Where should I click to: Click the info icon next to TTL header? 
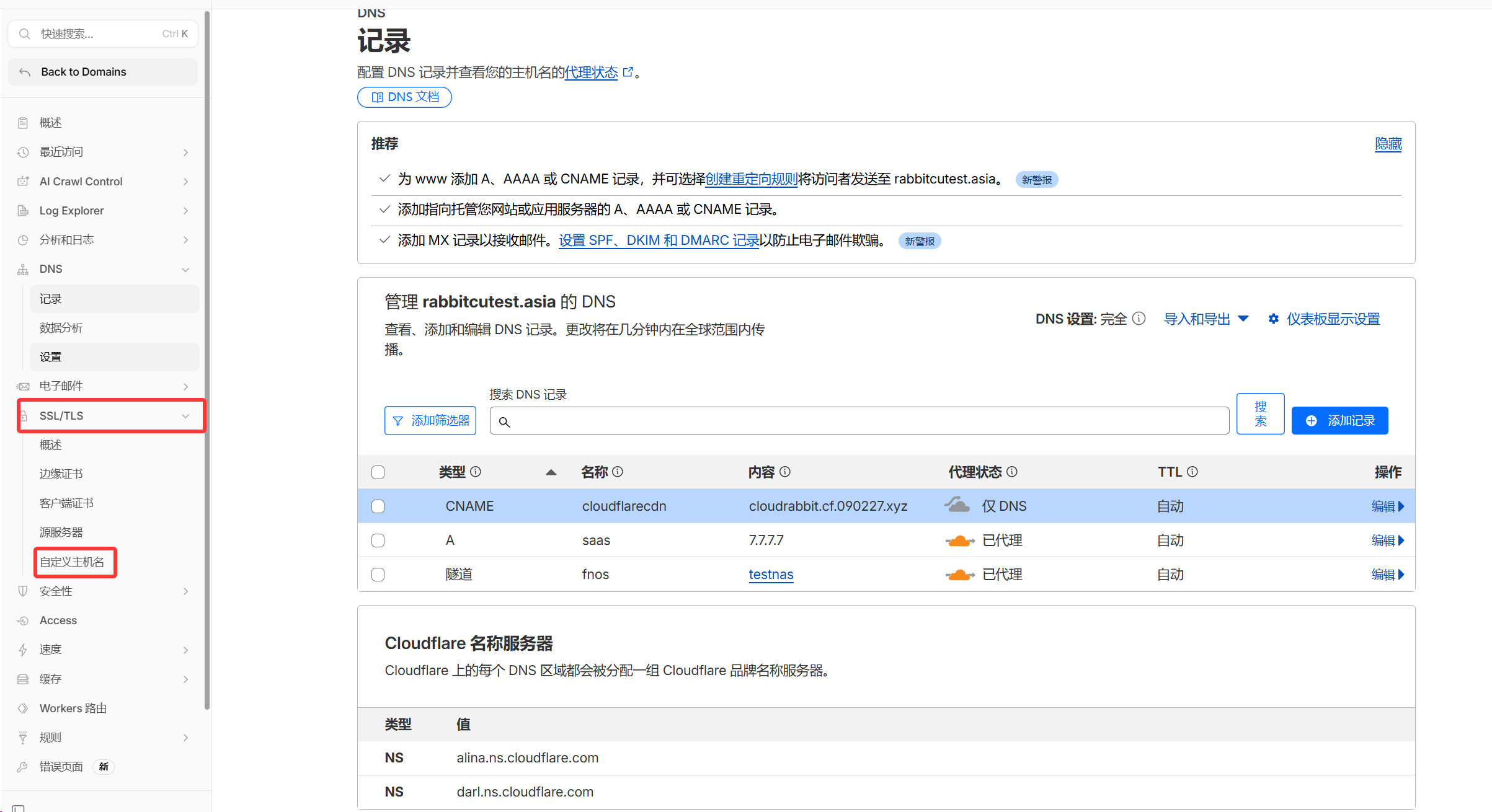[x=1192, y=472]
